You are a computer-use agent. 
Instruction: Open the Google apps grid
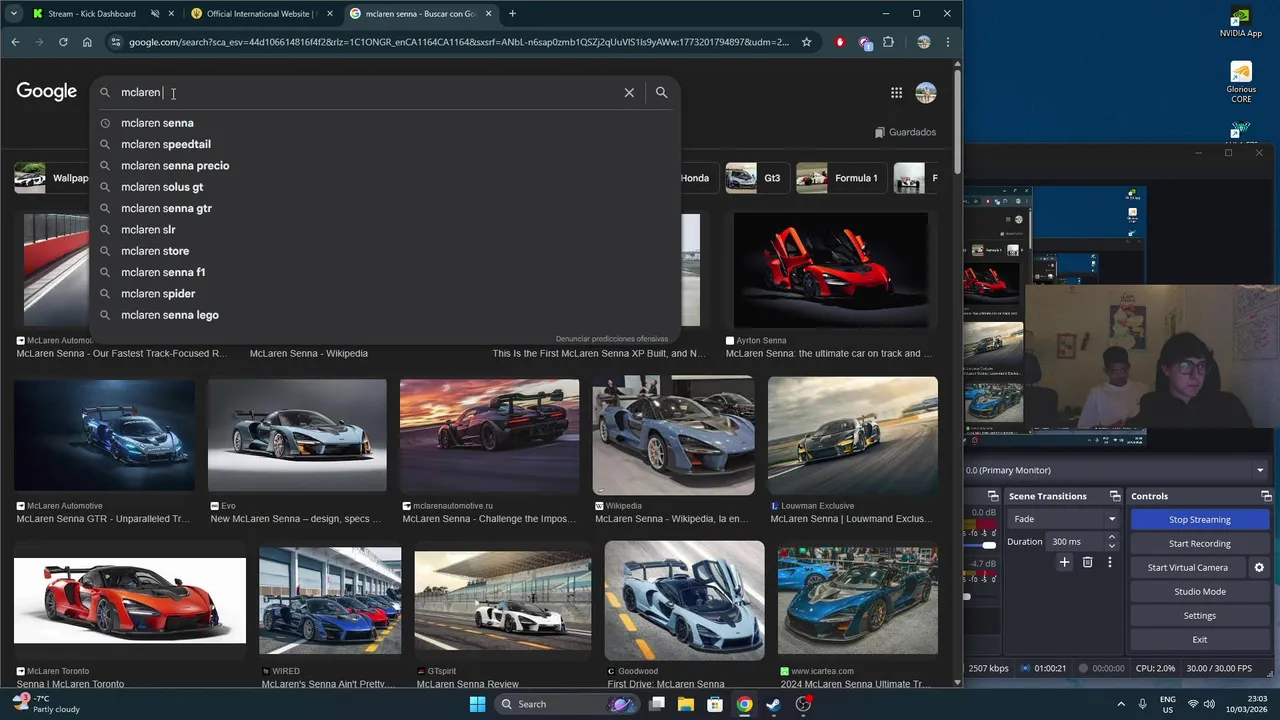(896, 93)
